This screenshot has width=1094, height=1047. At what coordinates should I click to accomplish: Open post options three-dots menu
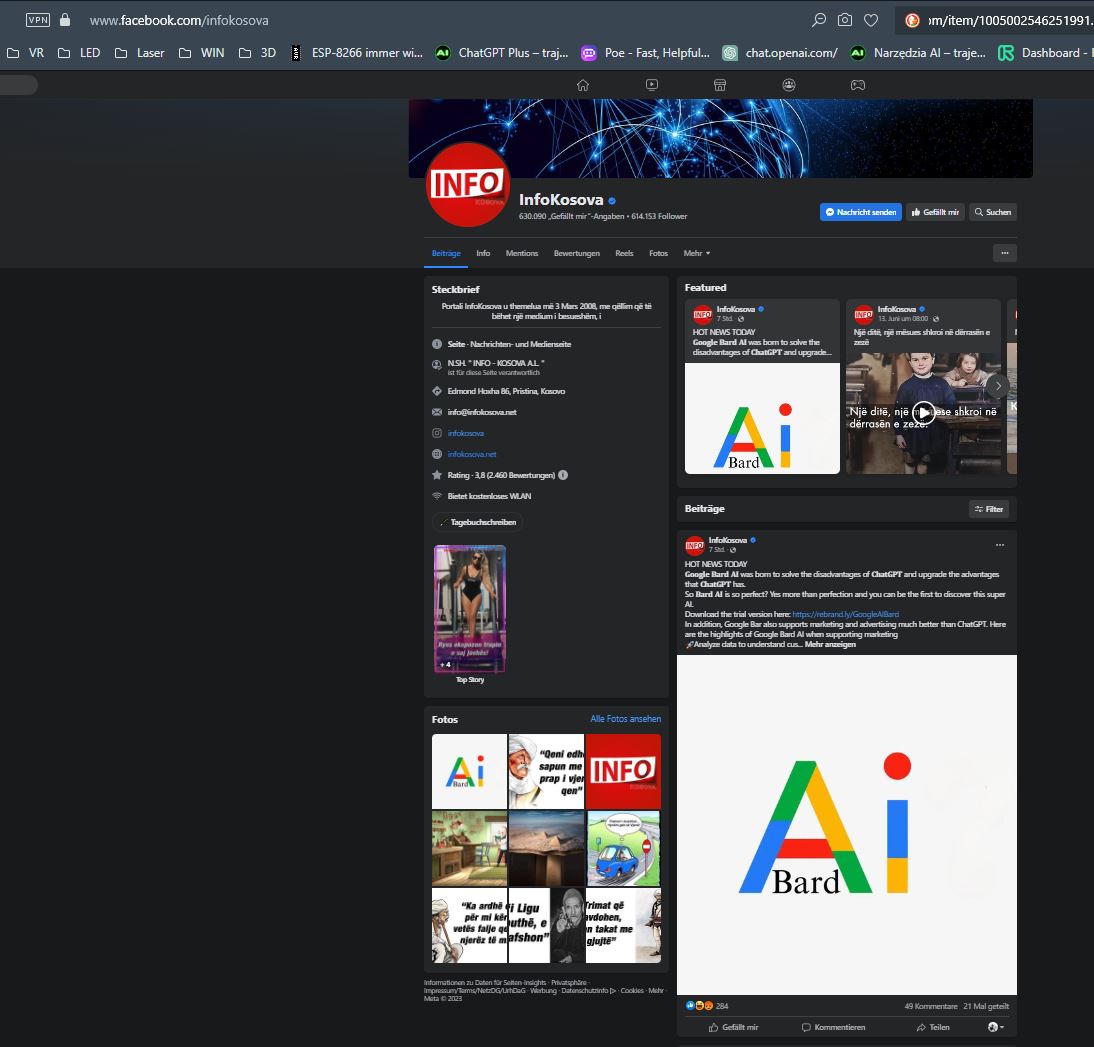coord(1000,545)
